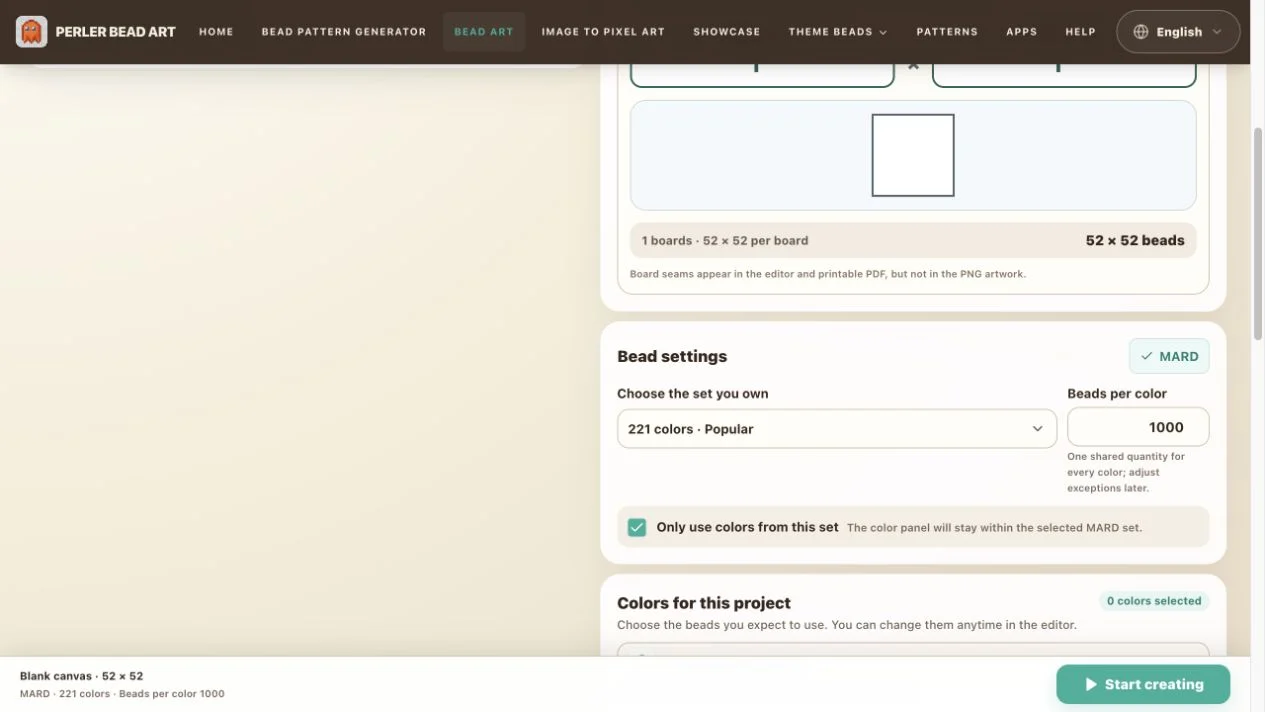
Task: Expand the Theme Beads menu
Action: 838,32
